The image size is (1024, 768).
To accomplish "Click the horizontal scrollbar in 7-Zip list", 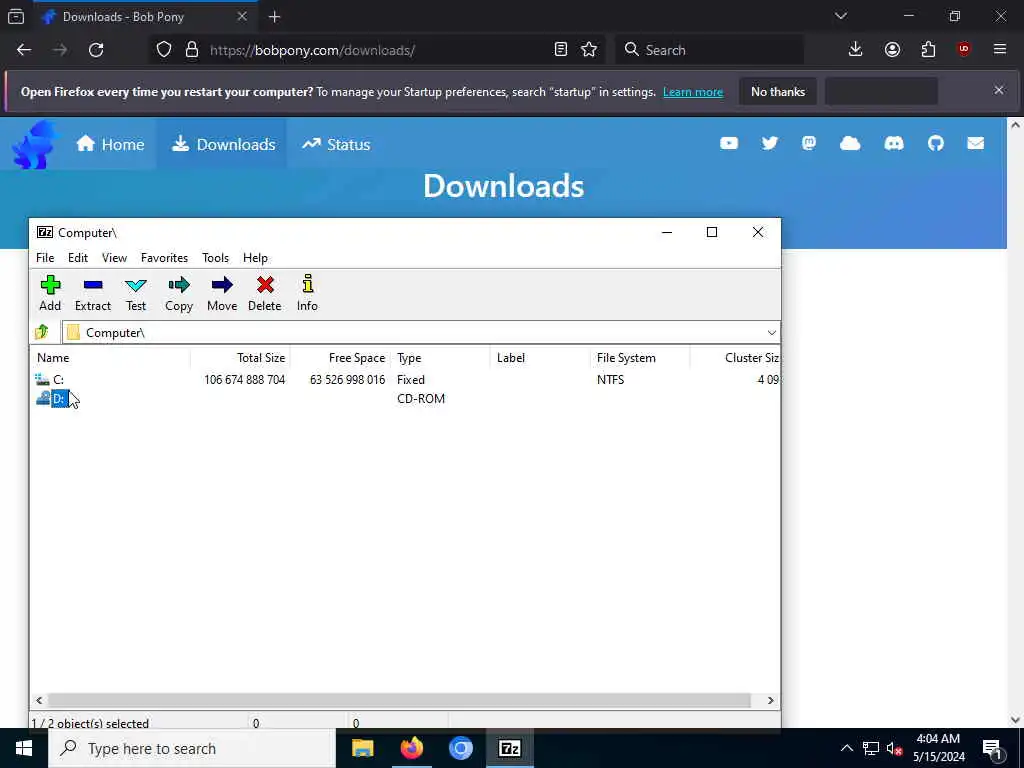I will 399,700.
